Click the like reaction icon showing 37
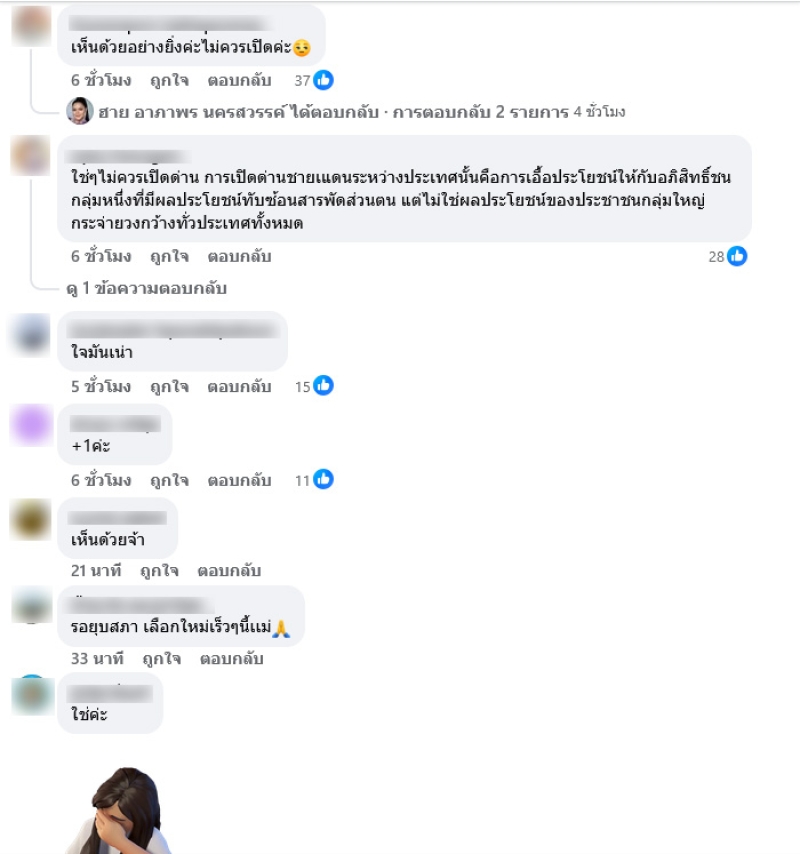 tap(323, 80)
